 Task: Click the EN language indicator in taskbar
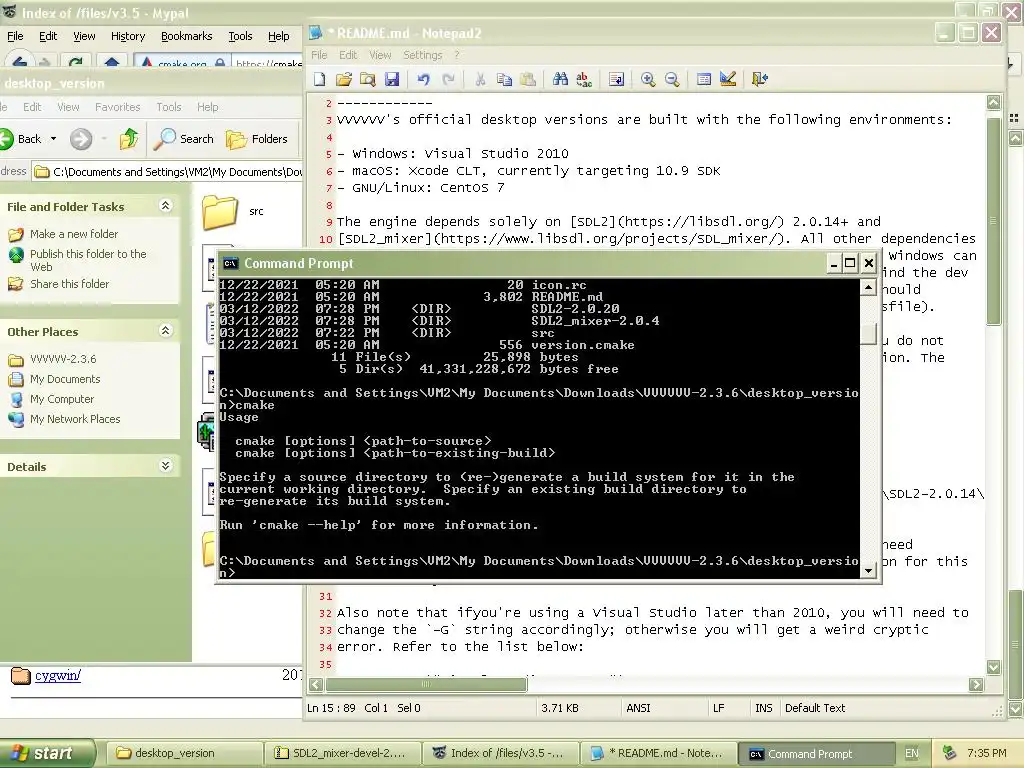click(x=912, y=754)
